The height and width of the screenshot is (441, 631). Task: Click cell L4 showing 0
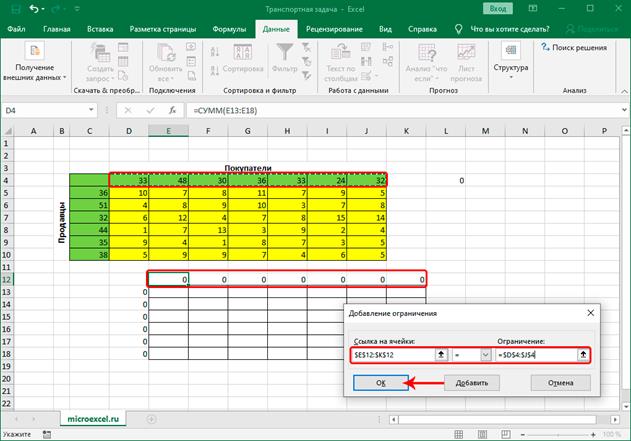pos(445,180)
